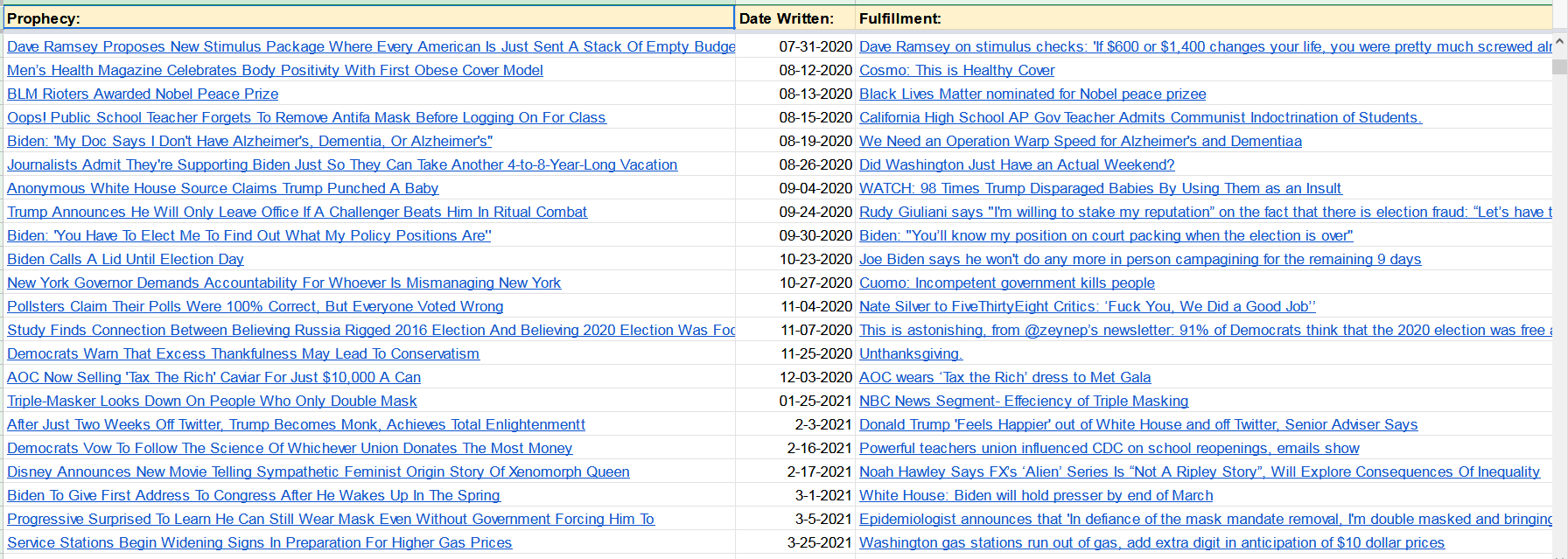Open 'Journalists Admit They're Supporting Biden' link

[x=342, y=165]
